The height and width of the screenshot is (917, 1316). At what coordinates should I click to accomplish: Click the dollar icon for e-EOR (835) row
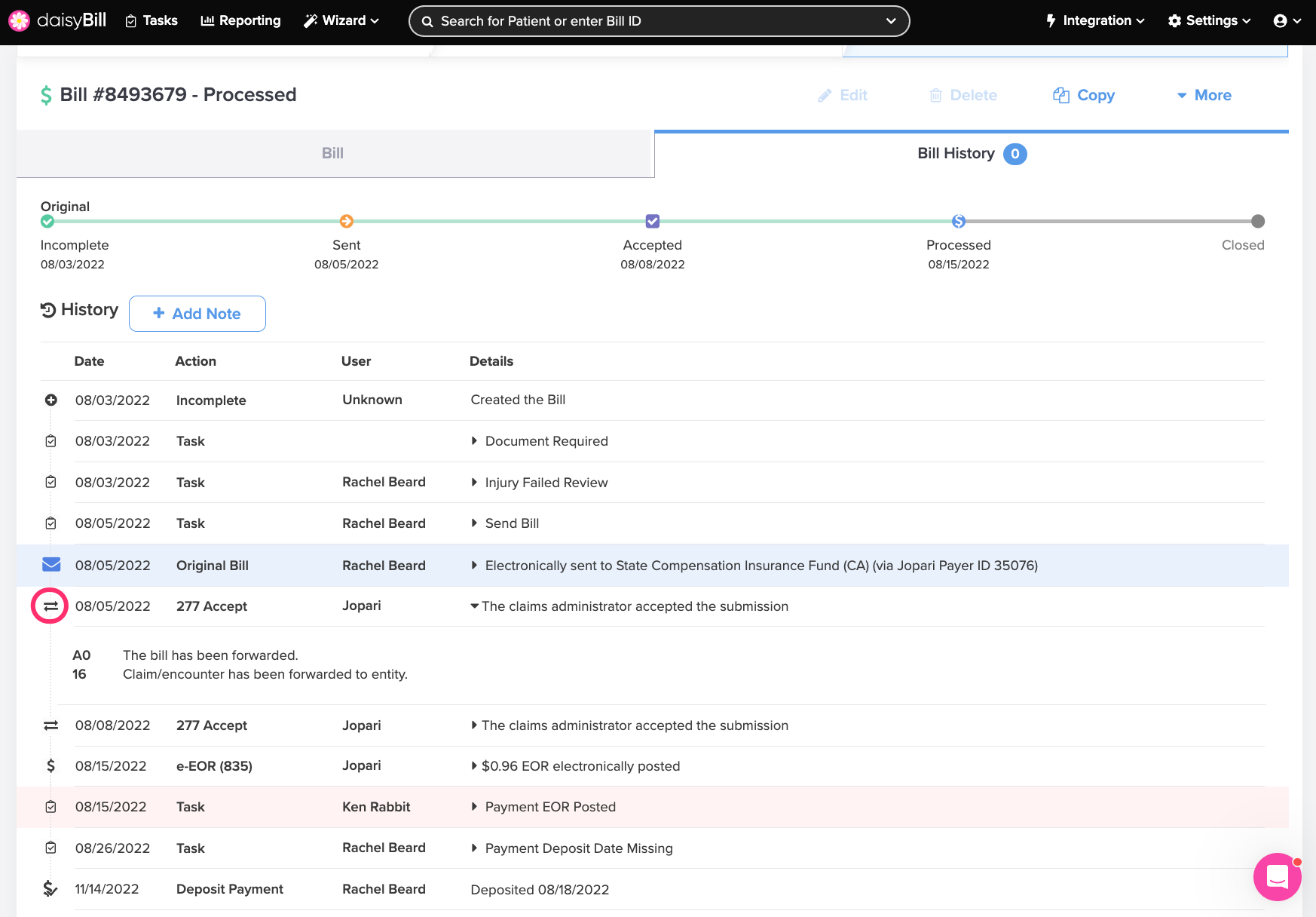pyautogui.click(x=50, y=766)
